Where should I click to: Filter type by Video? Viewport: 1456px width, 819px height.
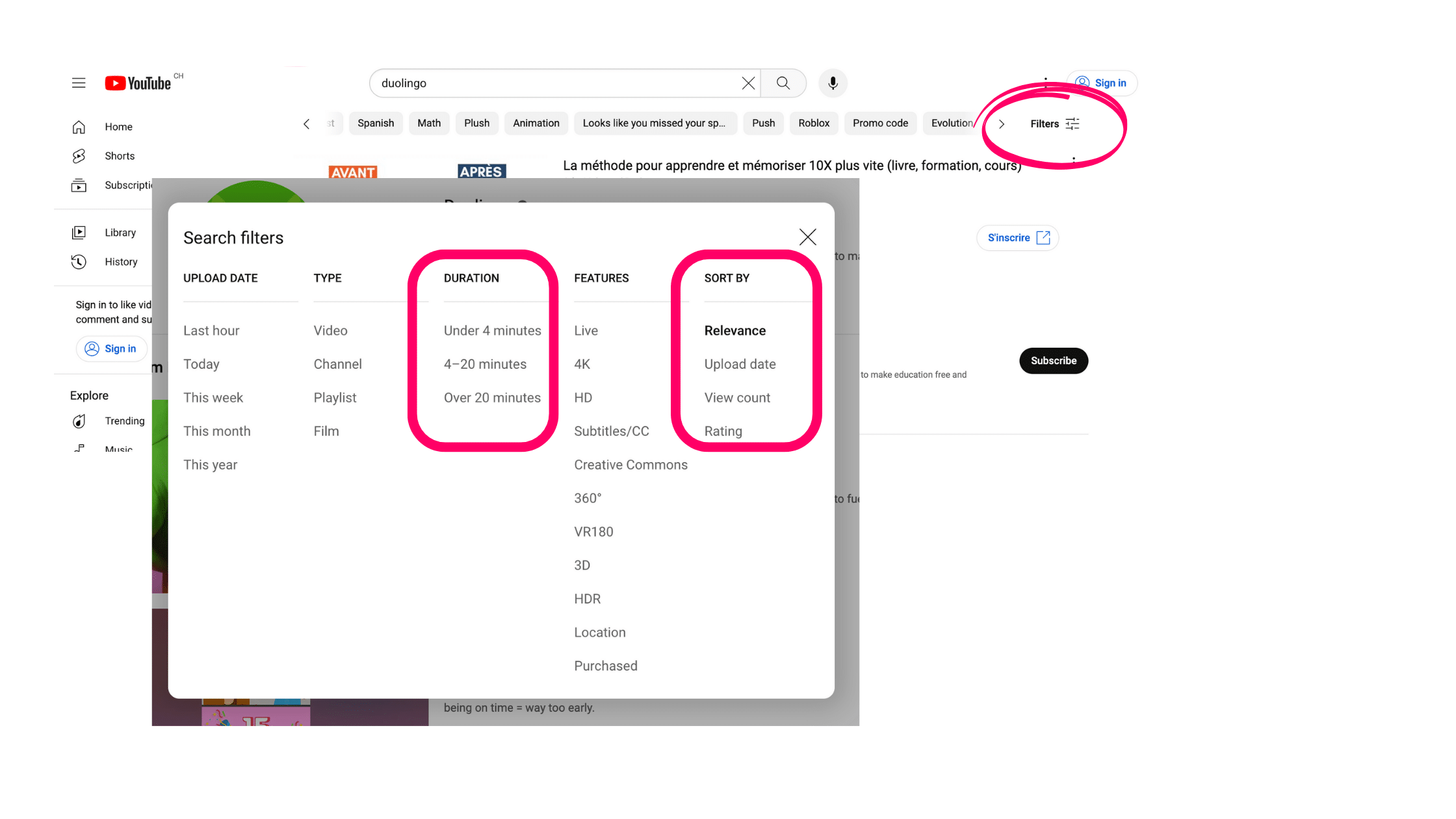(x=331, y=331)
